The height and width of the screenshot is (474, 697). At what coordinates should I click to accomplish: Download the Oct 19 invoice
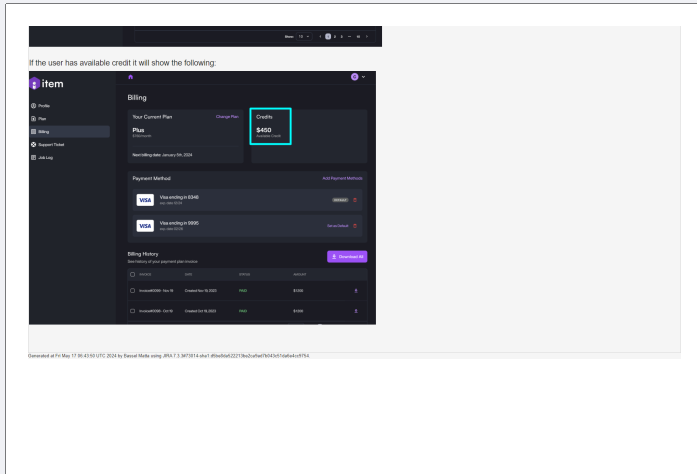[x=355, y=311]
